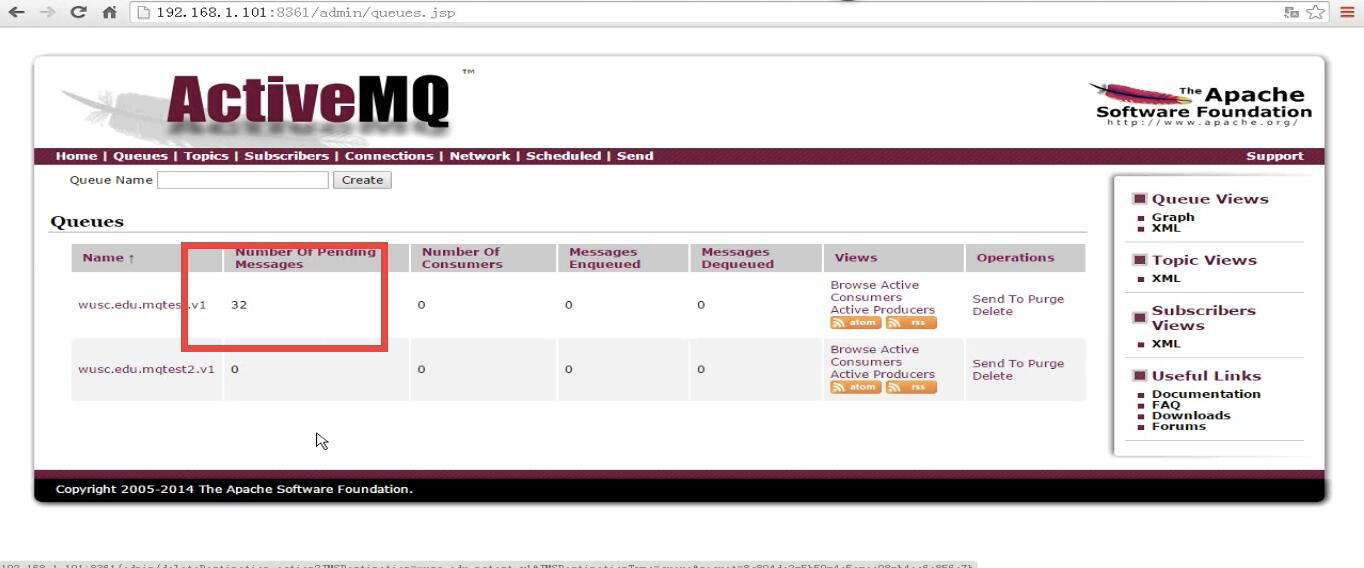Viewport: 1364px width, 568px height.
Task: Open atom feed for wusc.edu.mqtest2.v1
Action: click(856, 388)
